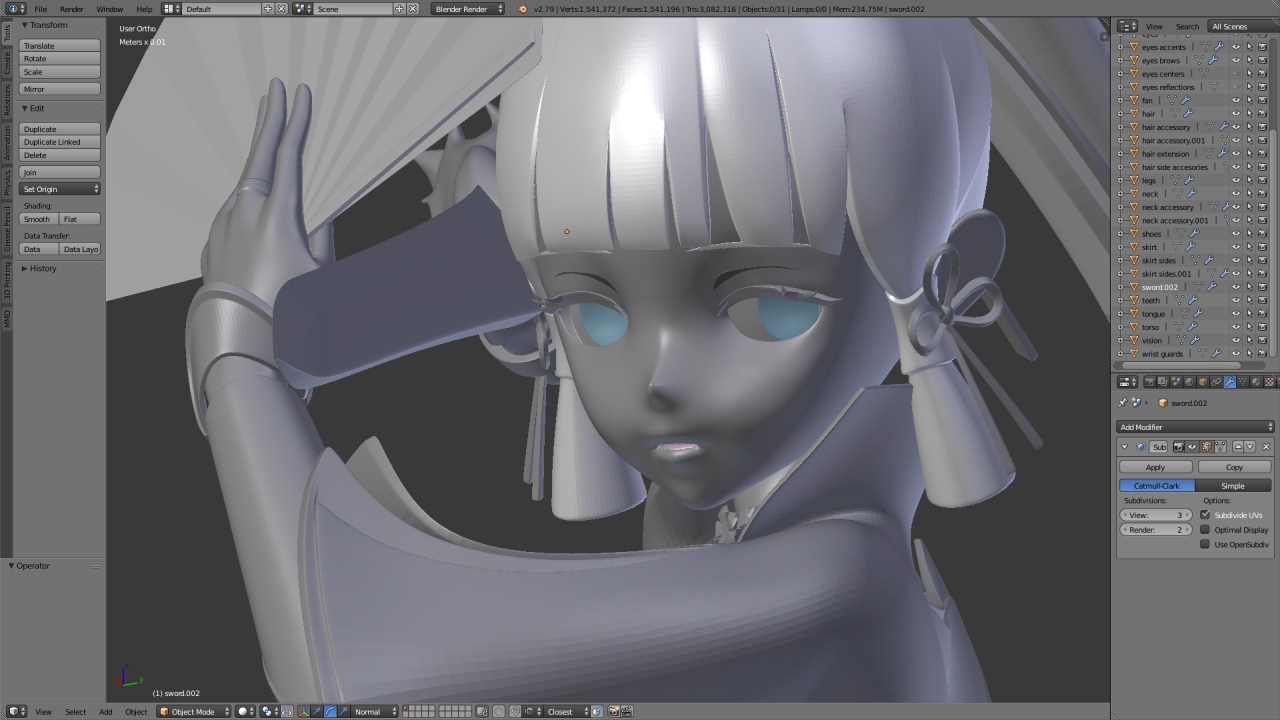Toggle proportional editing icon in viewport header

(498, 712)
